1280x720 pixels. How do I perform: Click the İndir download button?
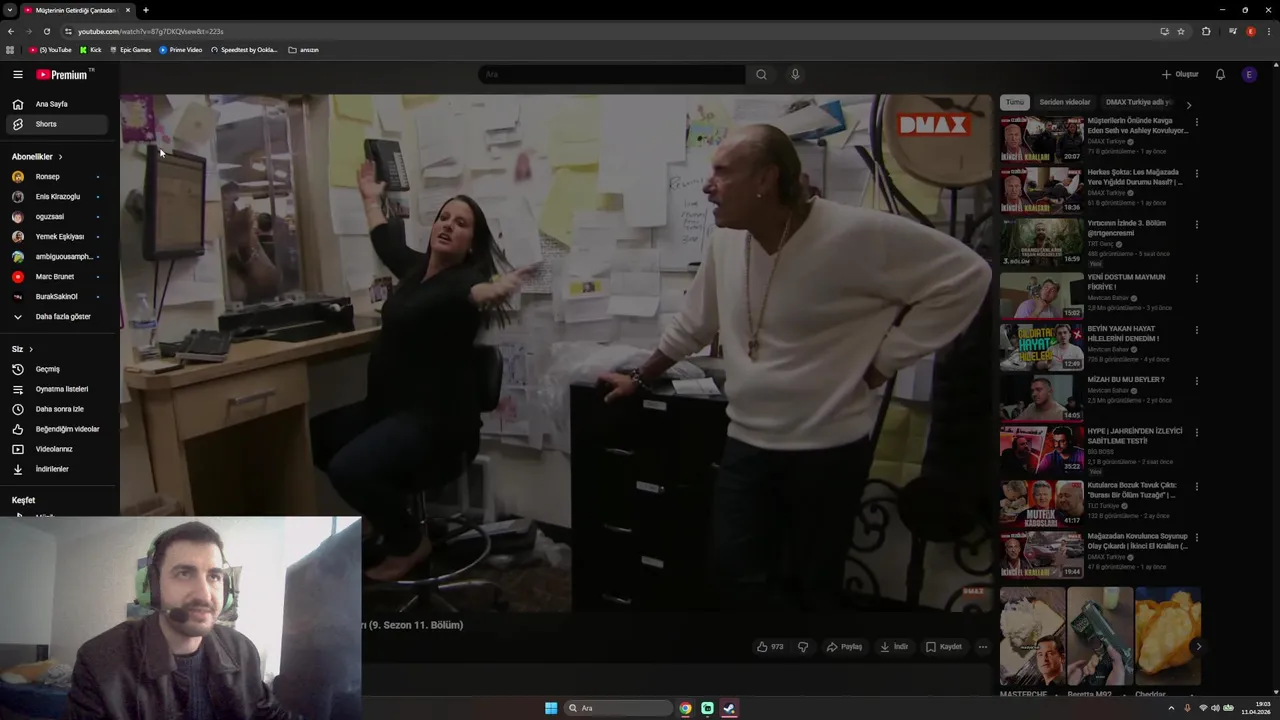894,647
